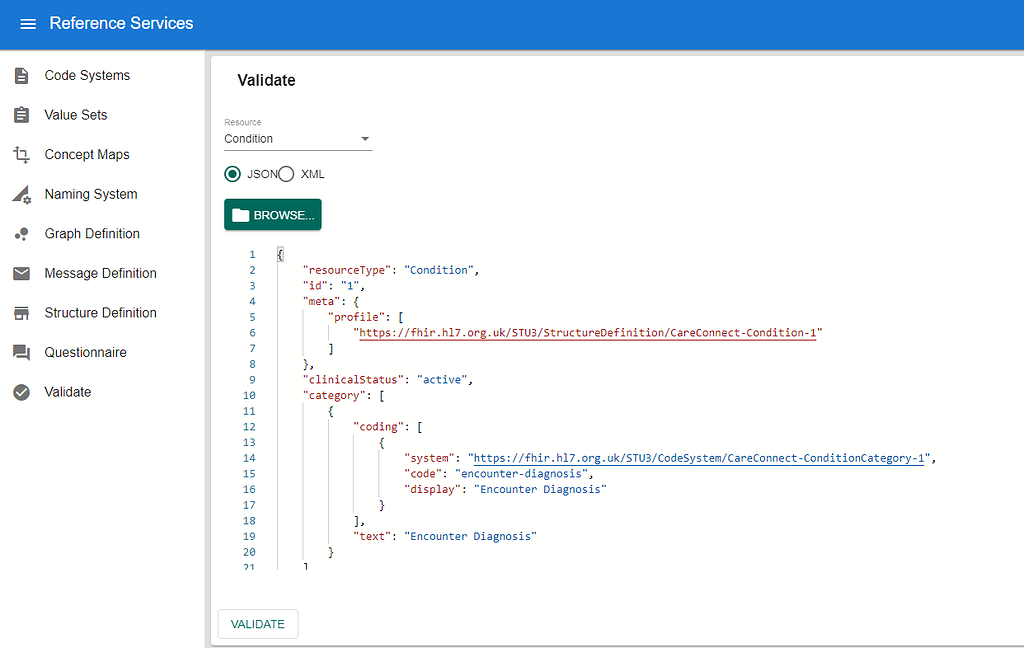
Task: Open the hamburger navigation menu
Action: (26, 24)
